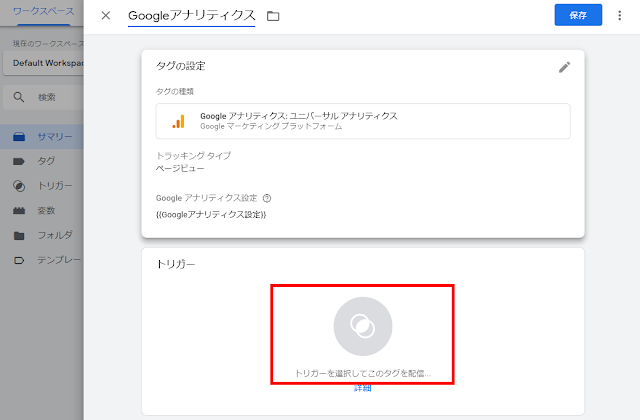Open トリガー in the sidebar

pos(42,186)
